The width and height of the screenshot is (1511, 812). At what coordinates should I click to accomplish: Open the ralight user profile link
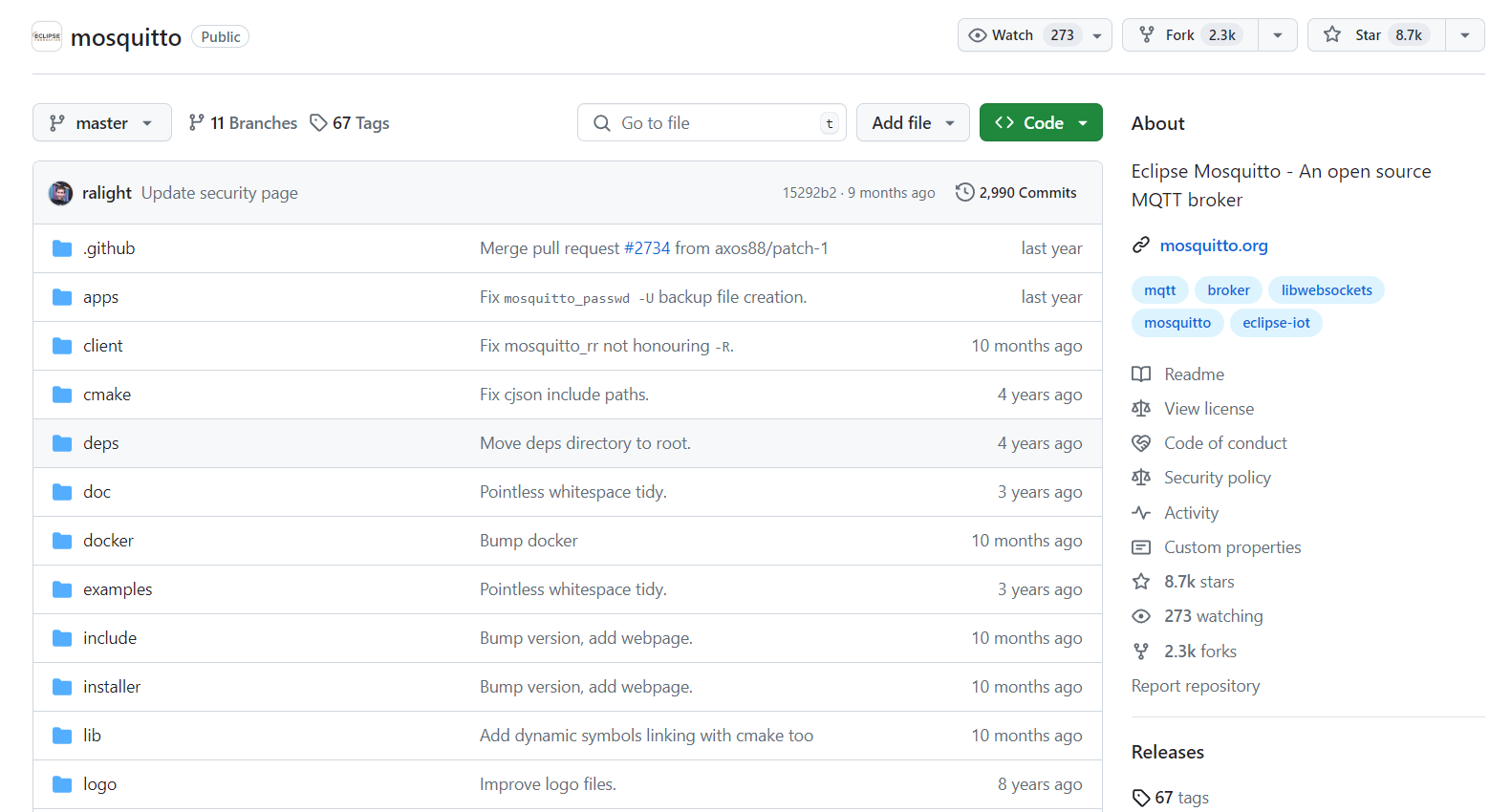107,193
